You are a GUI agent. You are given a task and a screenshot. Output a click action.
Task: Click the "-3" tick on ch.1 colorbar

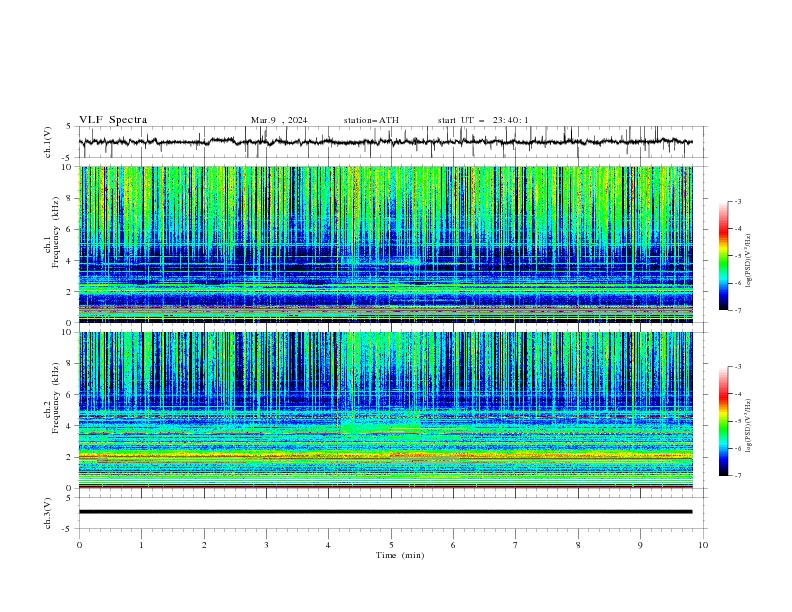pyautogui.click(x=738, y=201)
